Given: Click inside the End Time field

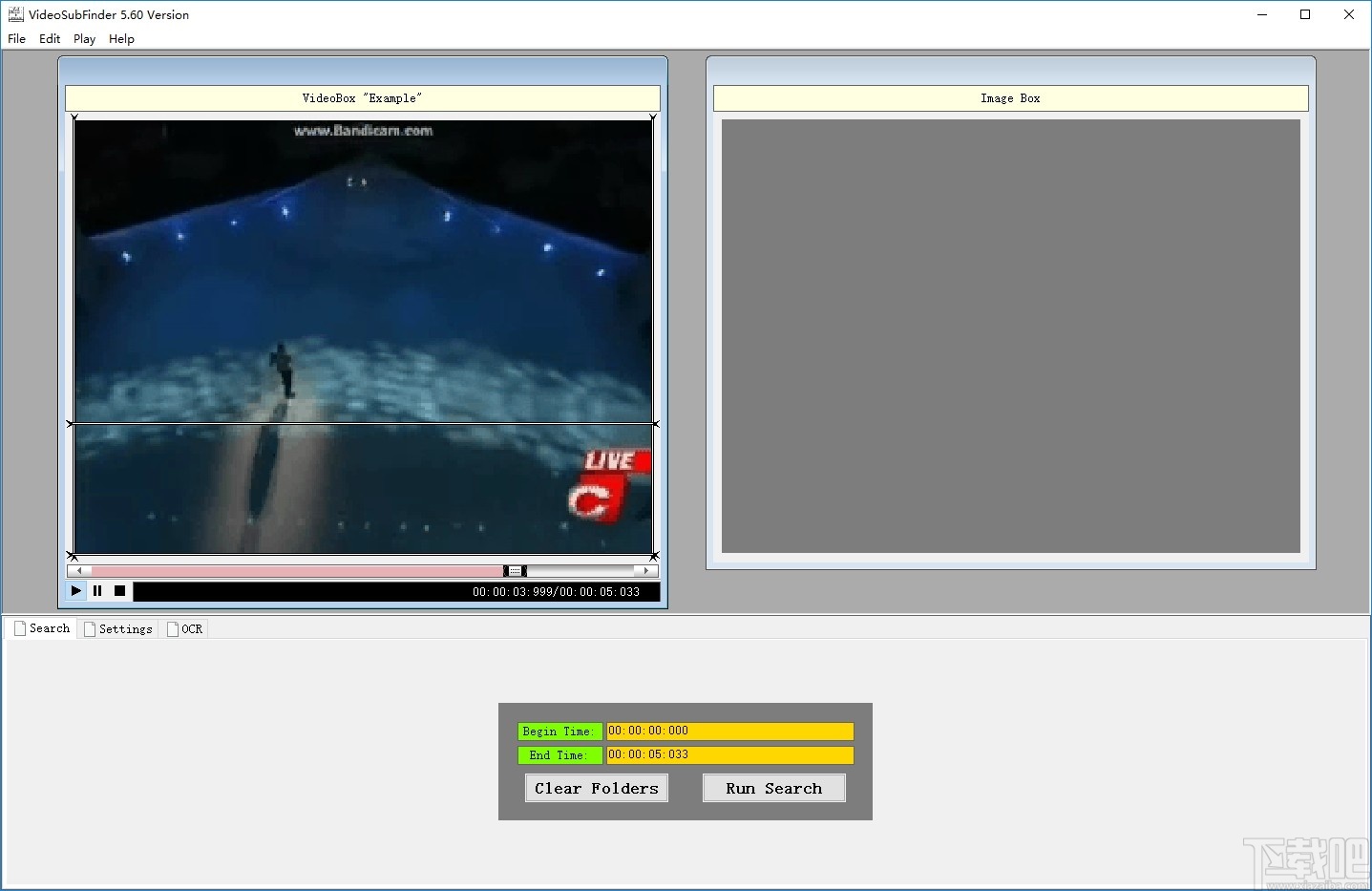Looking at the screenshot, I should pos(728,754).
